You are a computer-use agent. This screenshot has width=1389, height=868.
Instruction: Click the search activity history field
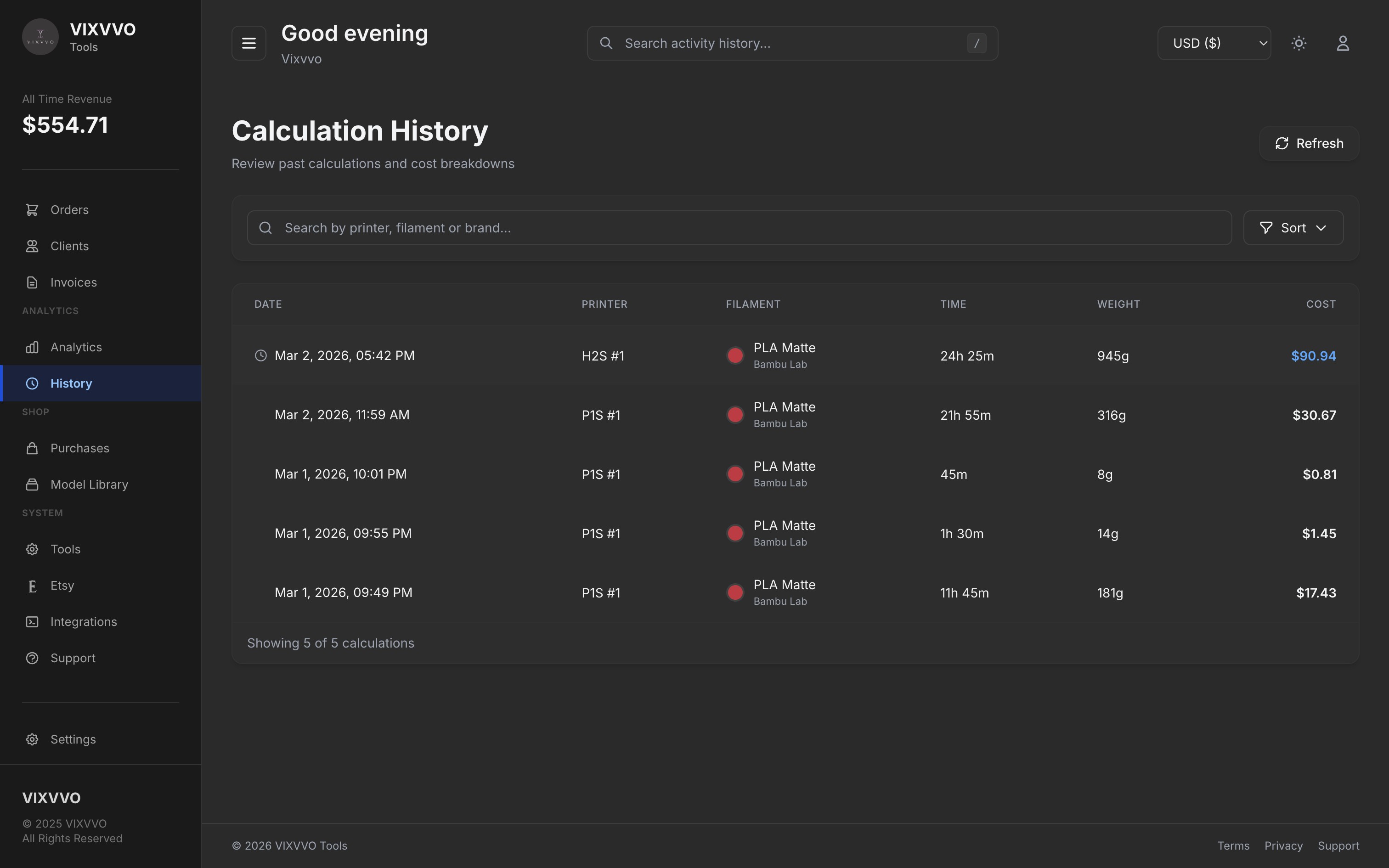tap(792, 42)
